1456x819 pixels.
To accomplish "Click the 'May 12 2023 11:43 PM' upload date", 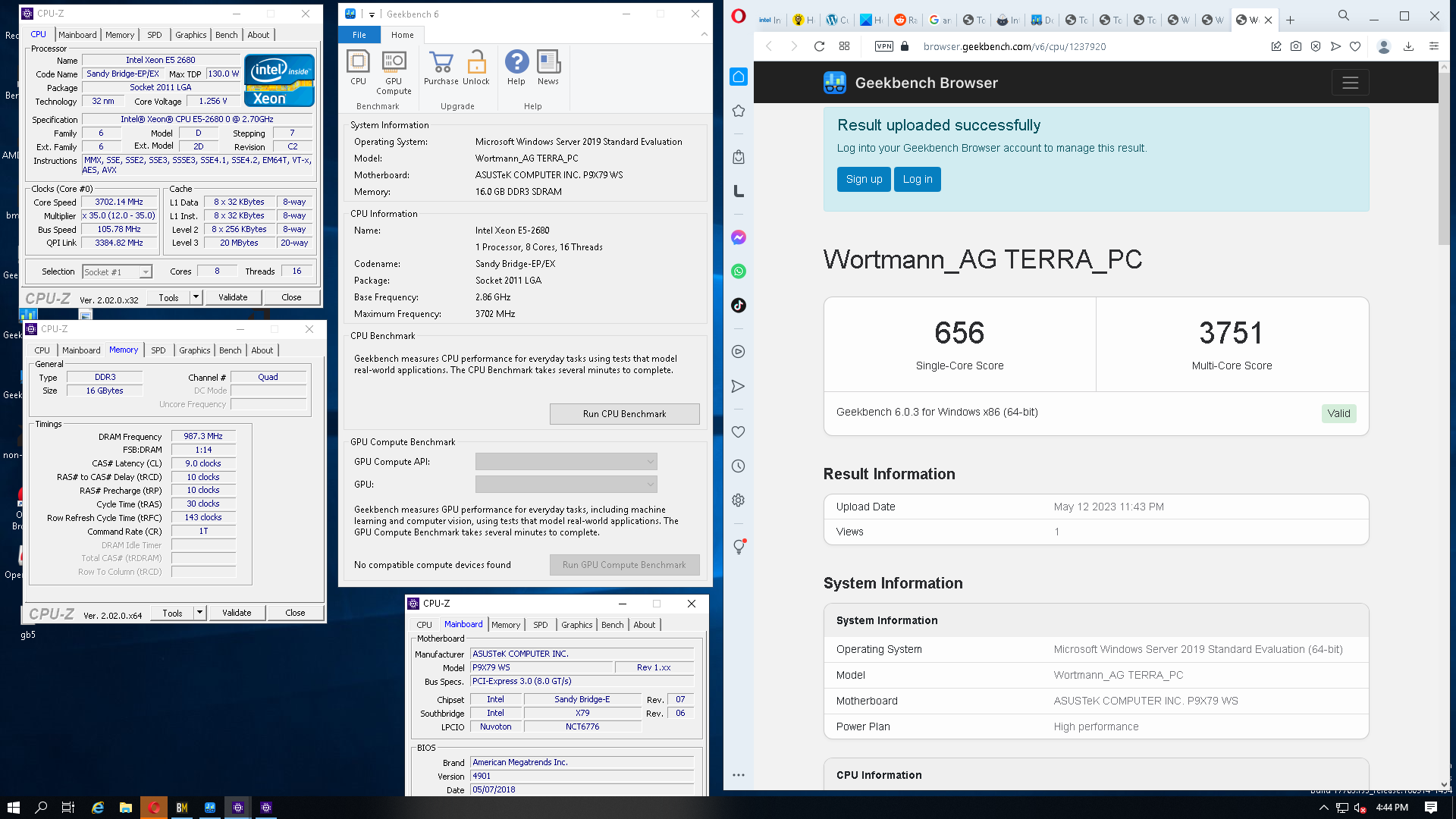I will point(1109,507).
